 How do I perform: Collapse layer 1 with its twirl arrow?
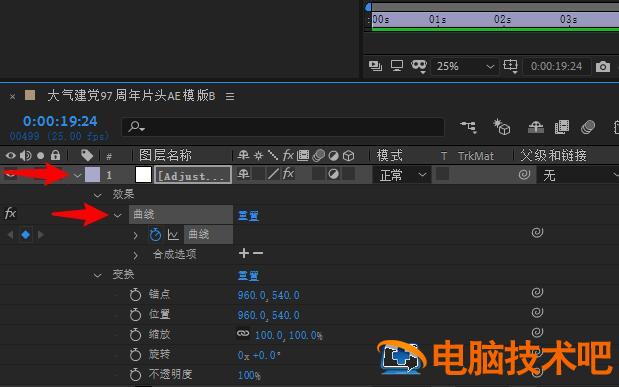point(78,175)
